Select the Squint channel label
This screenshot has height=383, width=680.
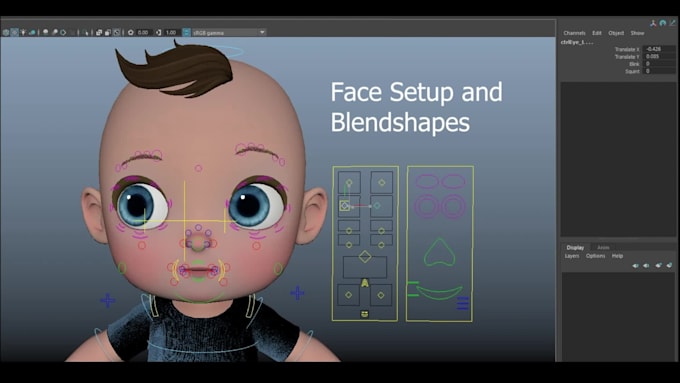click(x=632, y=71)
